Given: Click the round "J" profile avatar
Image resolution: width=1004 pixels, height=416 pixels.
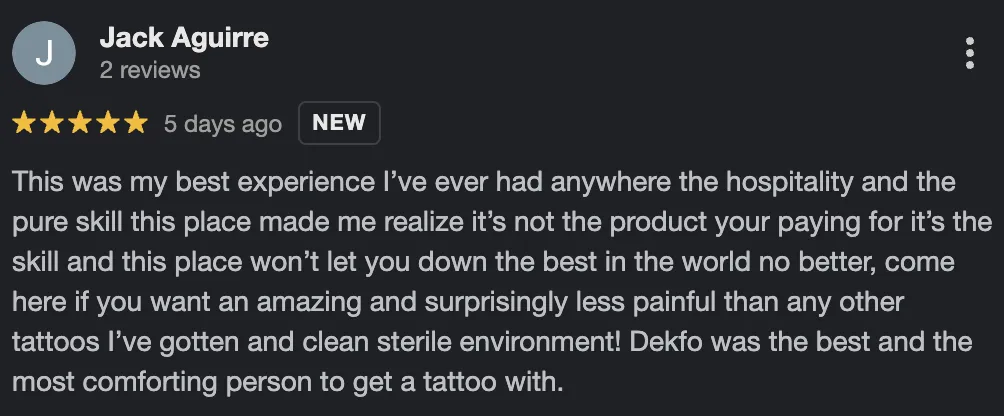Looking at the screenshot, I should (x=43, y=54).
